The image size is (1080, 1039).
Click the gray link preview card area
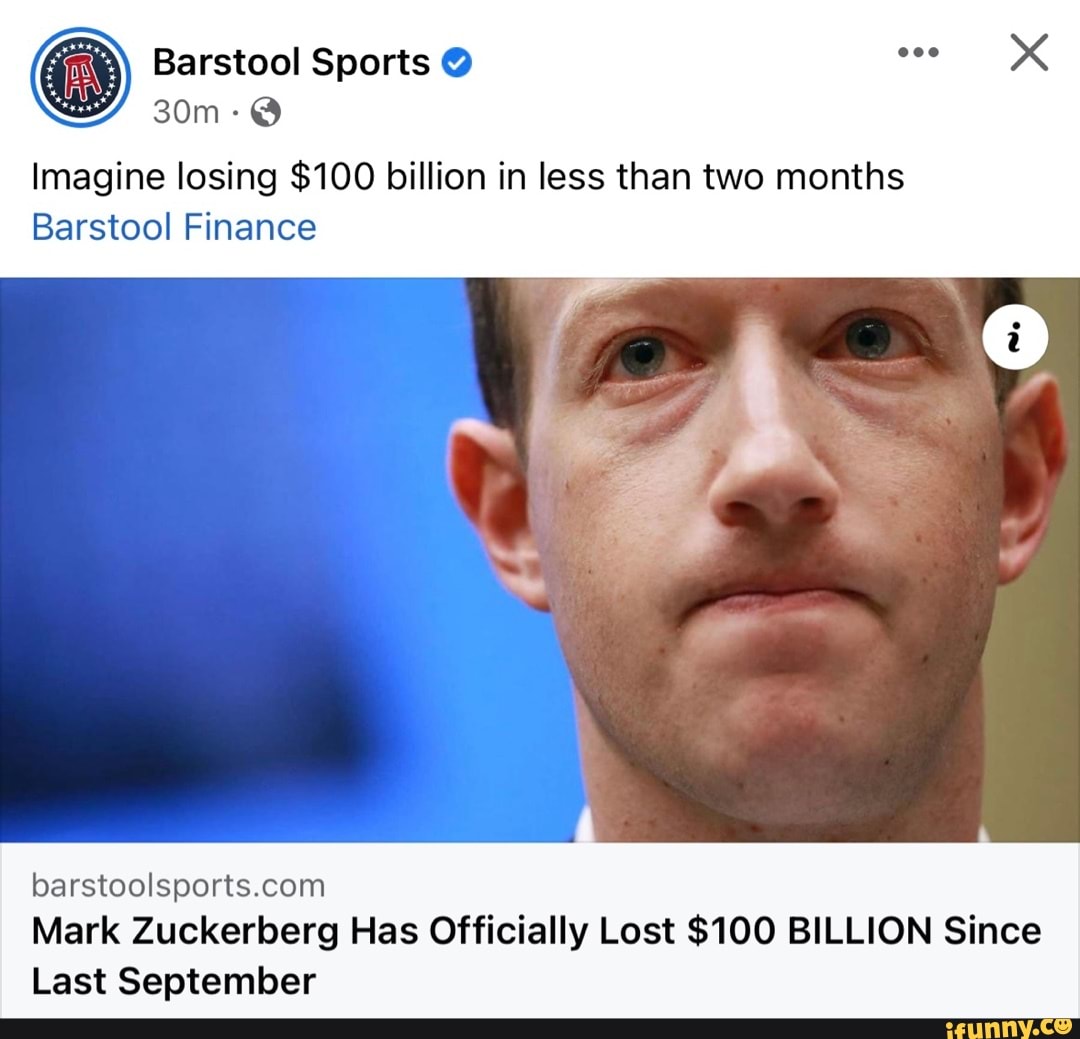pos(540,930)
